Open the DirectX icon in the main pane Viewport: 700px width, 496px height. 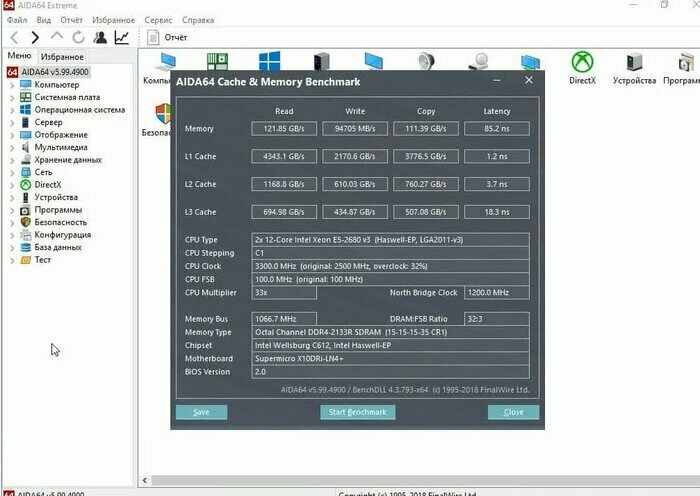pos(582,68)
